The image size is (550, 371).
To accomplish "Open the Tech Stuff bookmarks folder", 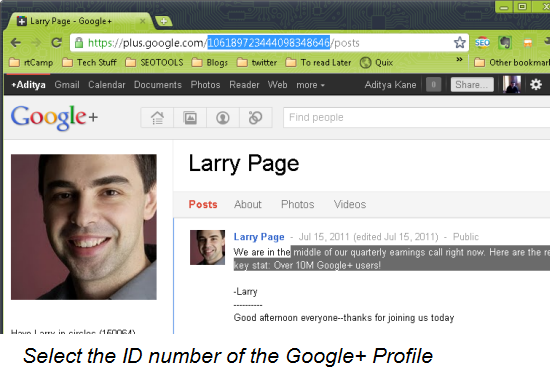I will 89,63.
